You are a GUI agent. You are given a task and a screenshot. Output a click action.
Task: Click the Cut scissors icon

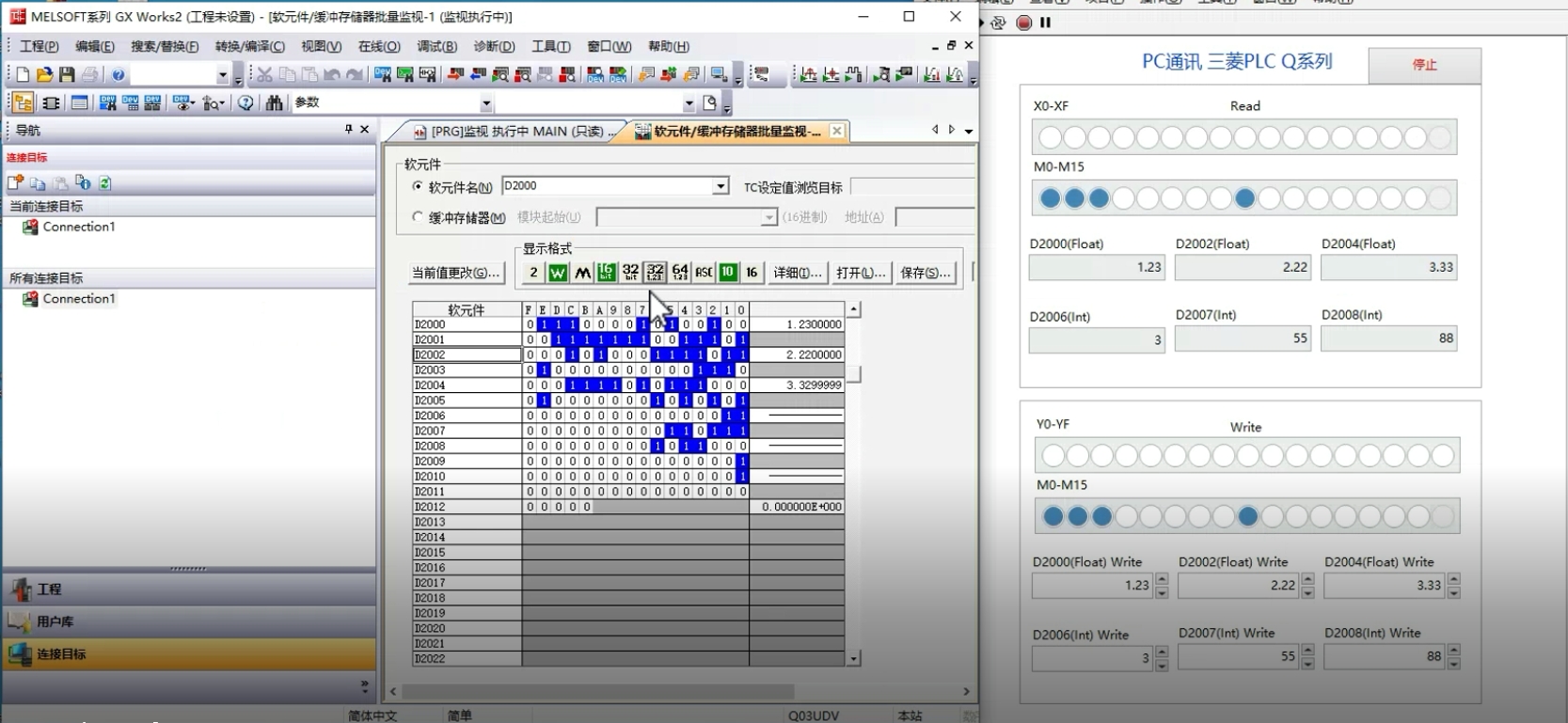click(265, 74)
